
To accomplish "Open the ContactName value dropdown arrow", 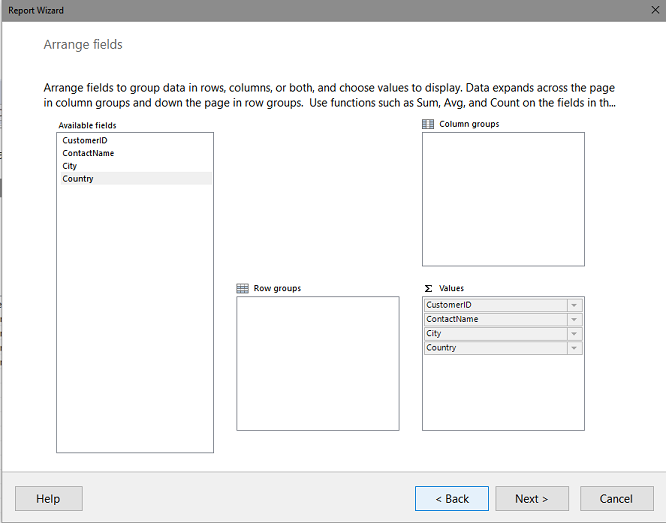I will pos(574,319).
